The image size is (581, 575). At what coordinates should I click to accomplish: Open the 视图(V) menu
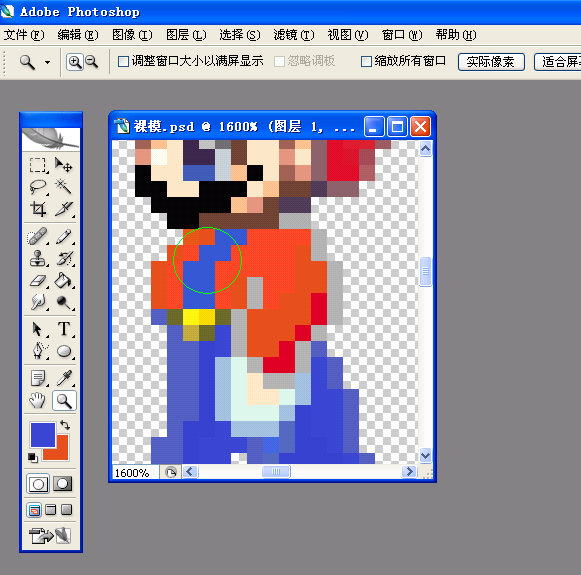point(348,35)
